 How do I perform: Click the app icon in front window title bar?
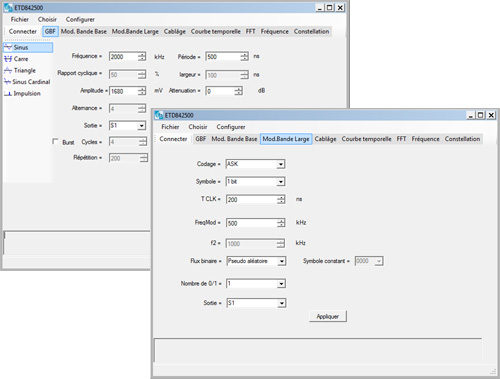[x=159, y=115]
